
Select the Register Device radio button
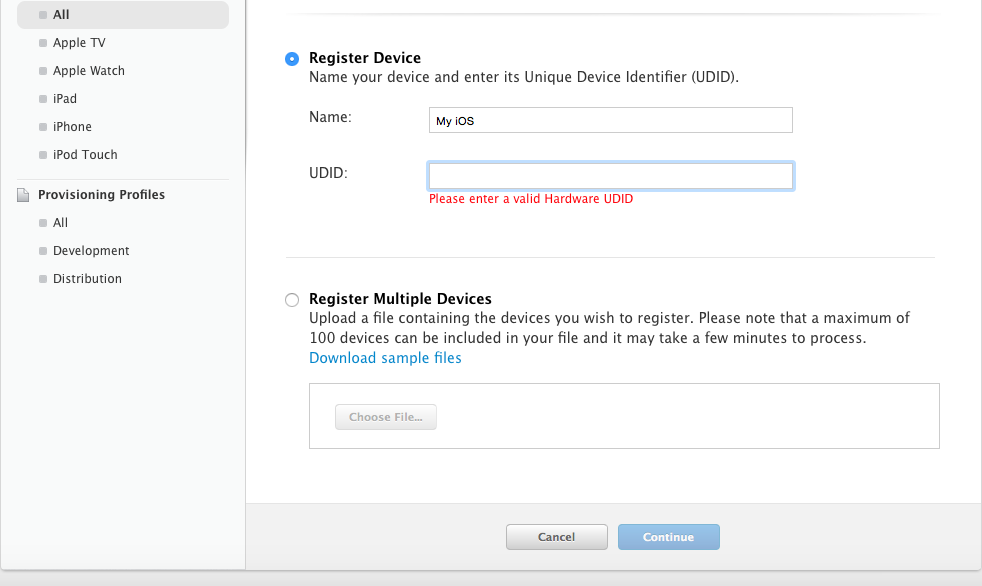(x=292, y=59)
